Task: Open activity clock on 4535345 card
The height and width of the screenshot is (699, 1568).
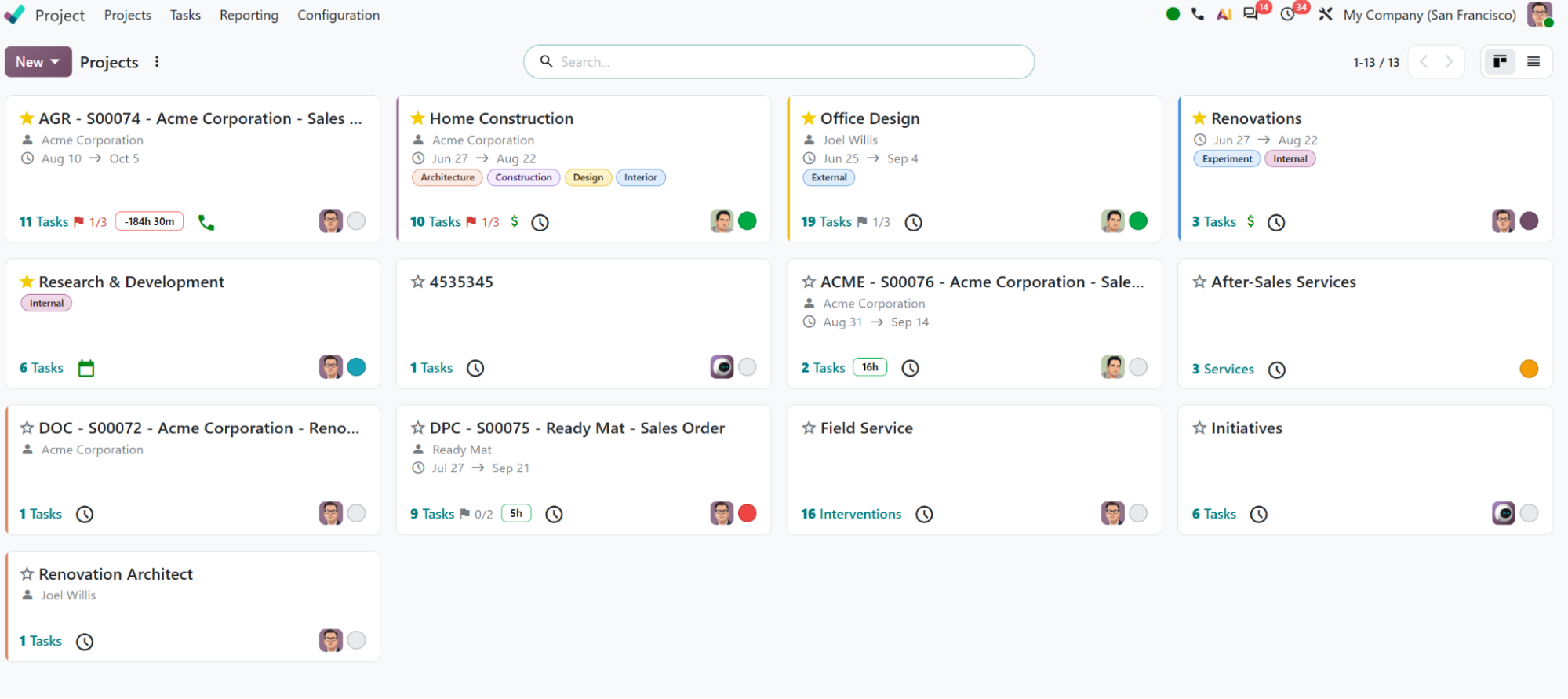Action: pos(475,368)
